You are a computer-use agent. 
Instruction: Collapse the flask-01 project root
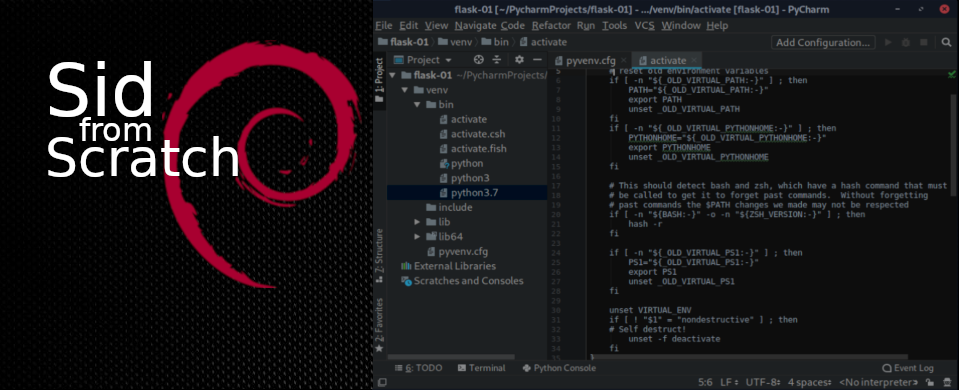click(392, 75)
